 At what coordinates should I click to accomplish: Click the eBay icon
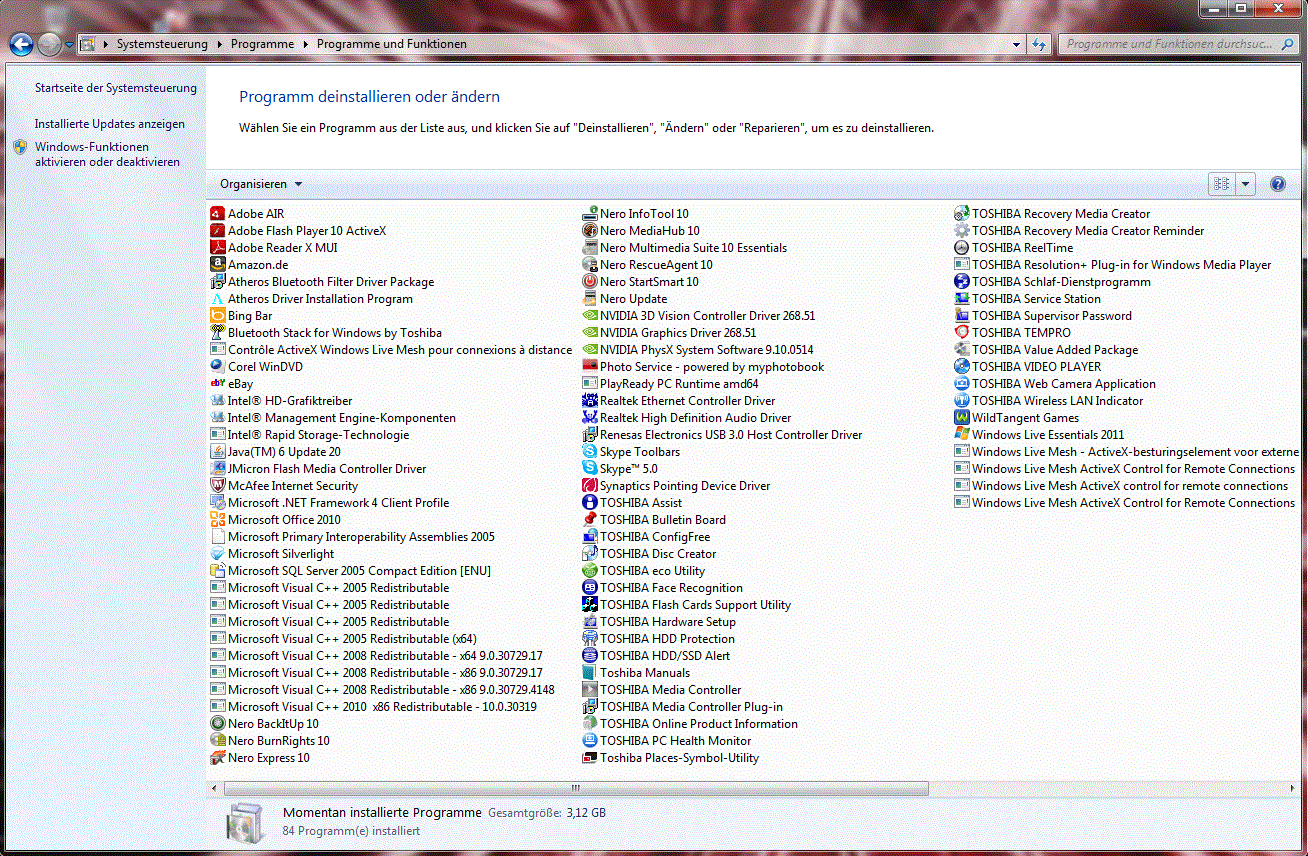tap(218, 384)
